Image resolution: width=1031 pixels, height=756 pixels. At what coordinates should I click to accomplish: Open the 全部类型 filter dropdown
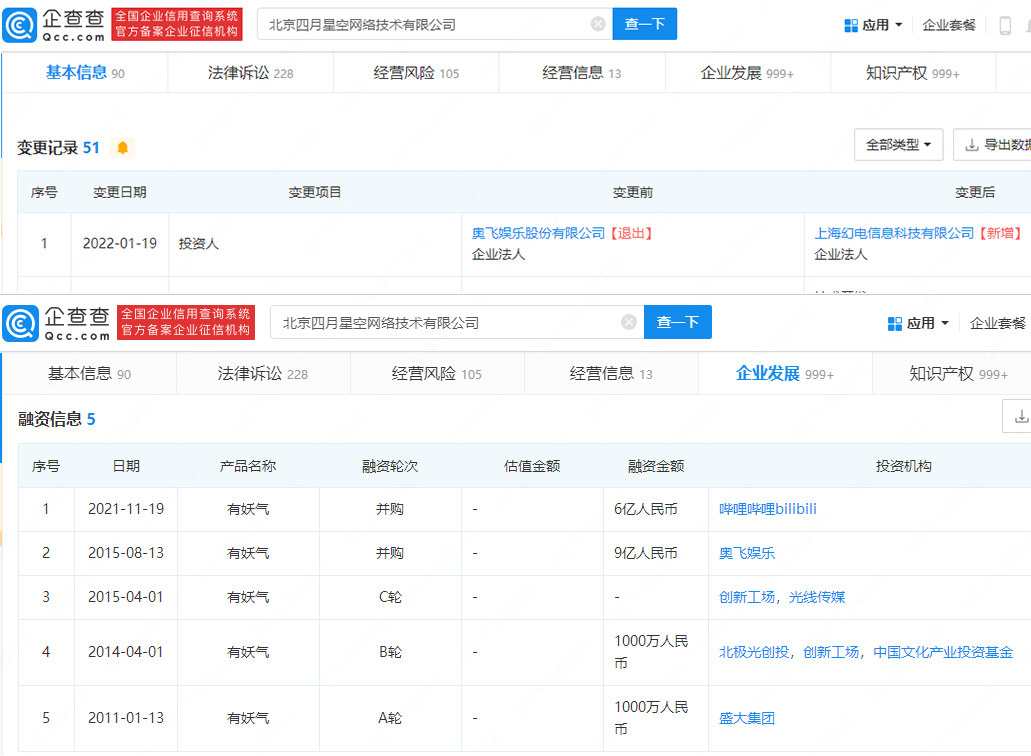pos(898,145)
